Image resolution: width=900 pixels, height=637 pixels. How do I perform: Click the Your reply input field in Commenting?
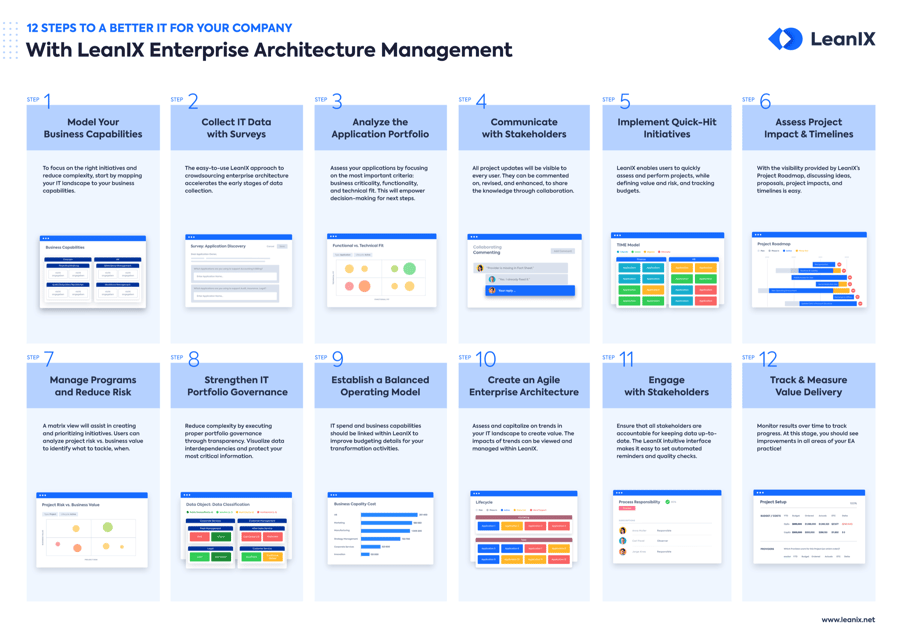529,290
